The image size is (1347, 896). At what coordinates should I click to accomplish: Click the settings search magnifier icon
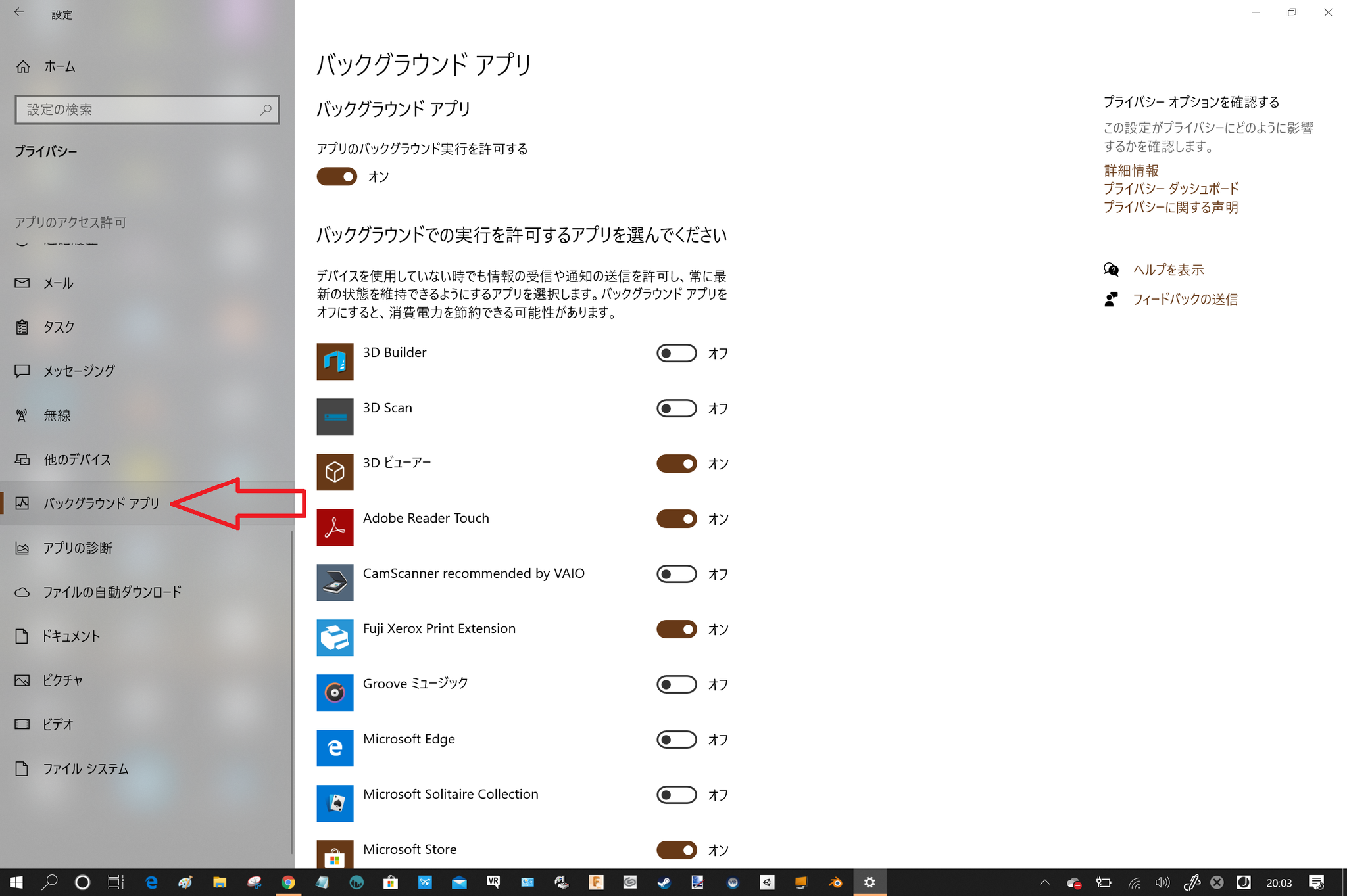266,110
